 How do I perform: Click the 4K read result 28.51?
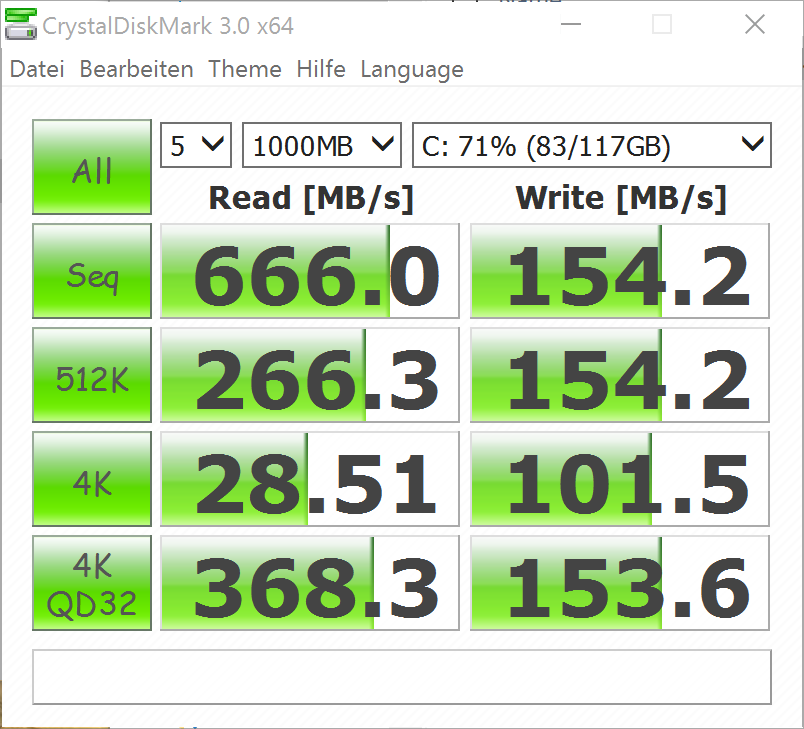pyautogui.click(x=310, y=479)
